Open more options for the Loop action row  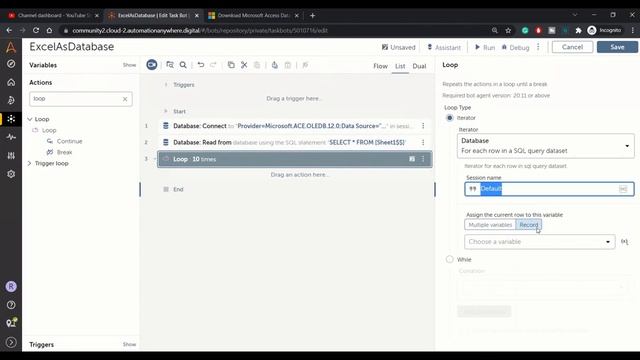423,159
